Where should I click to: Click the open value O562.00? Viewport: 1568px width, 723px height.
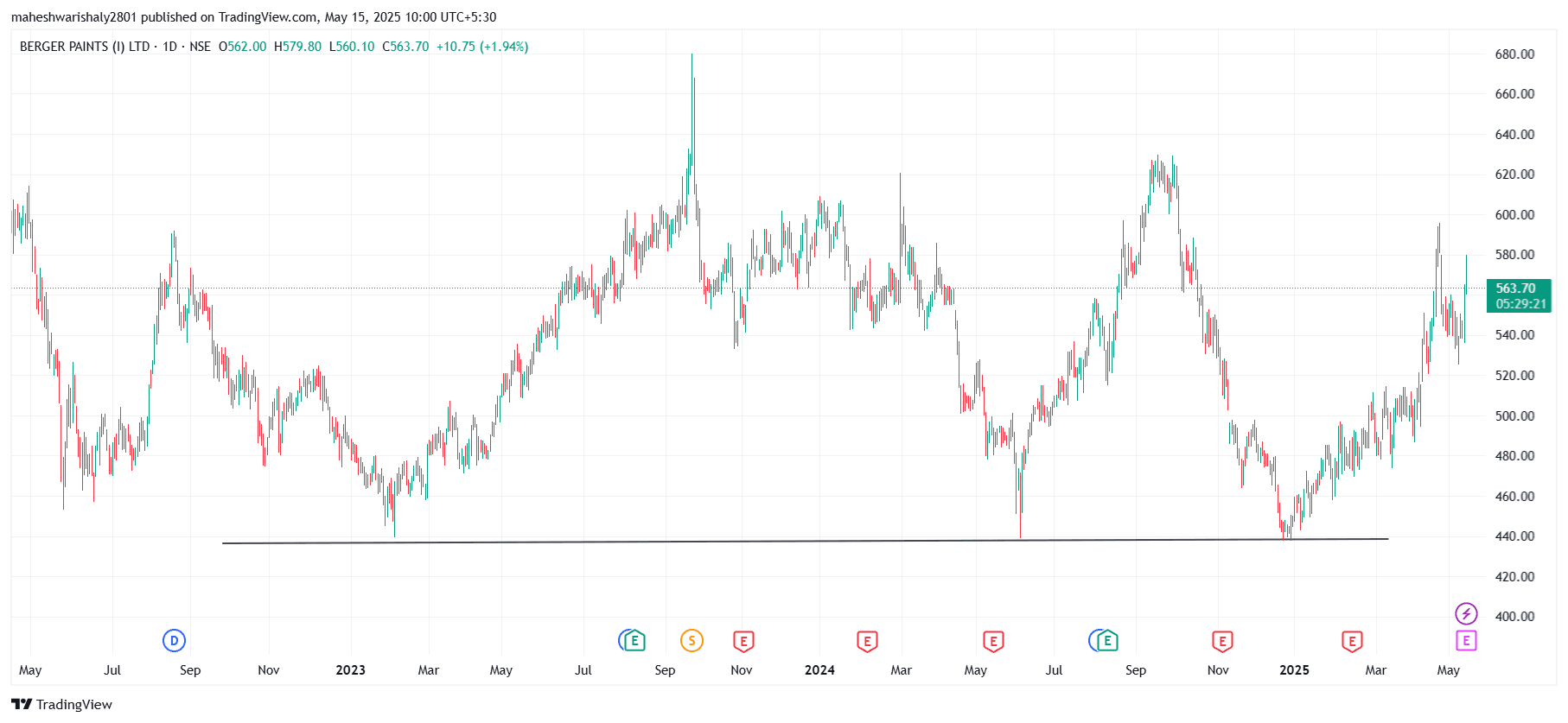coord(243,47)
